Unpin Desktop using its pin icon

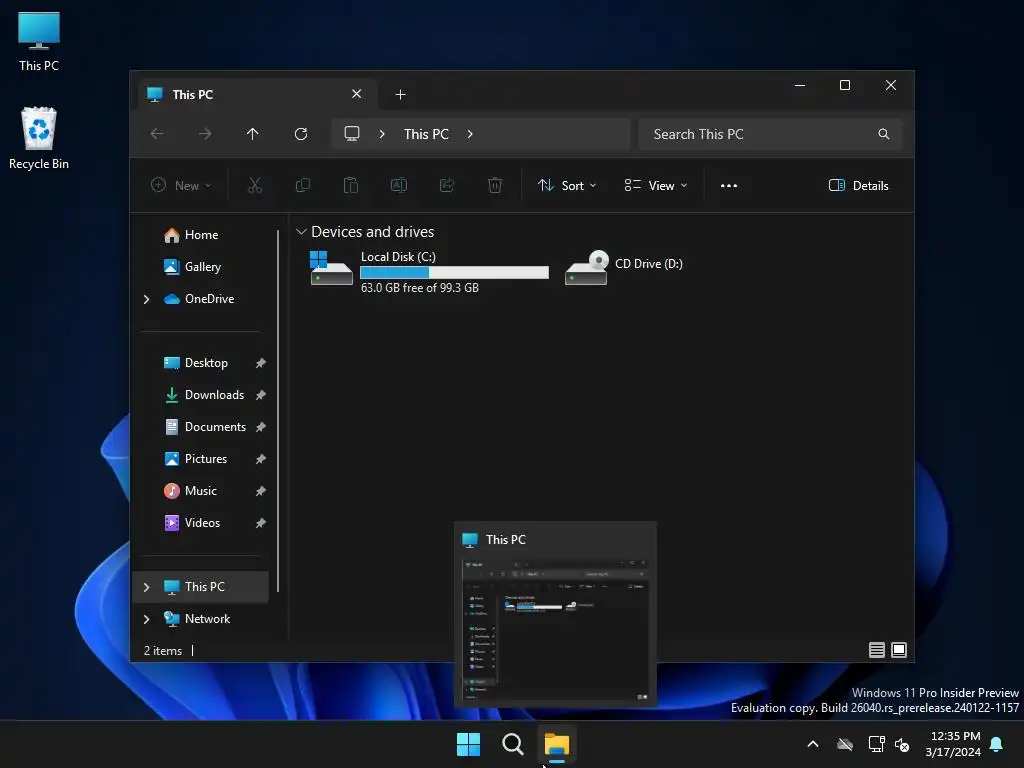(x=261, y=363)
